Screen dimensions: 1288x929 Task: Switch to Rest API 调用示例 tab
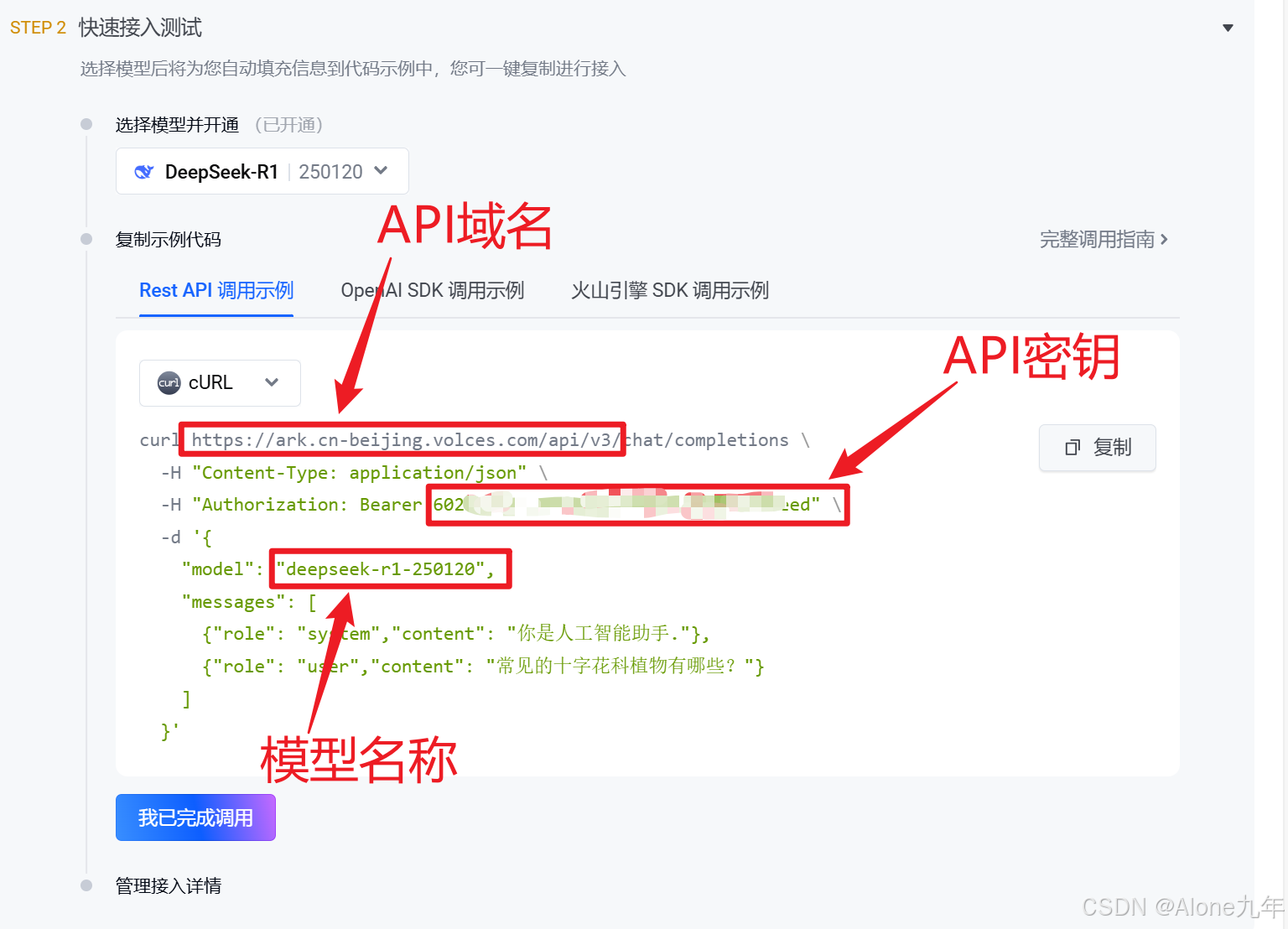216,290
